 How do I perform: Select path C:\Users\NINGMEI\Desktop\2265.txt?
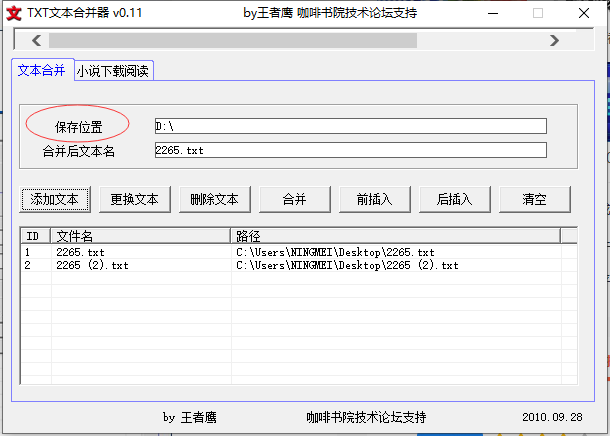[x=335, y=252]
